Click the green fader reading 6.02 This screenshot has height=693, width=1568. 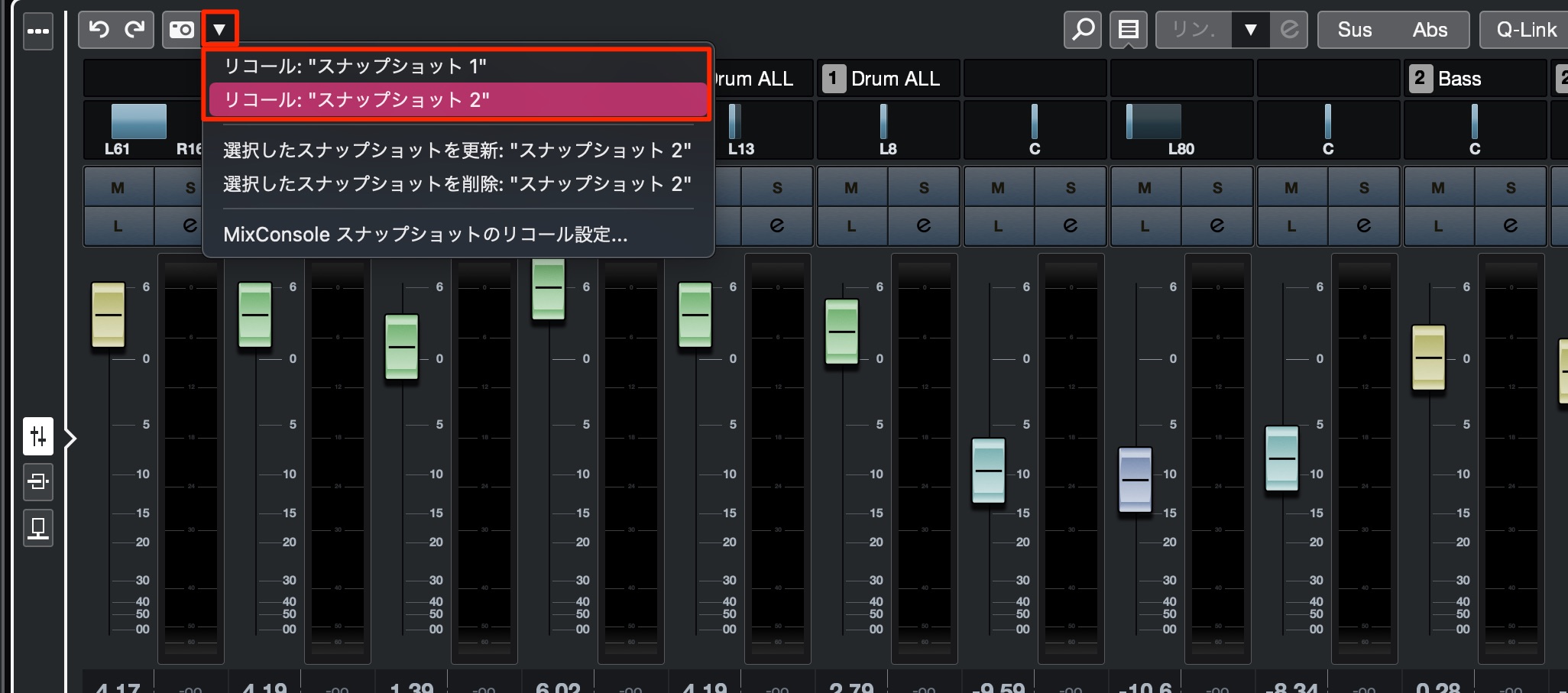pyautogui.click(x=549, y=289)
